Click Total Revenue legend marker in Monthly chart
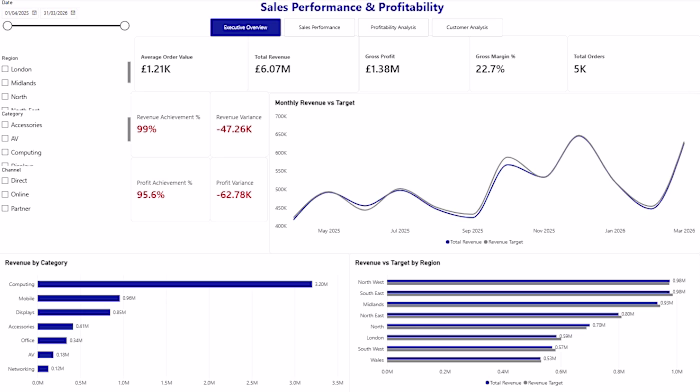 point(447,242)
